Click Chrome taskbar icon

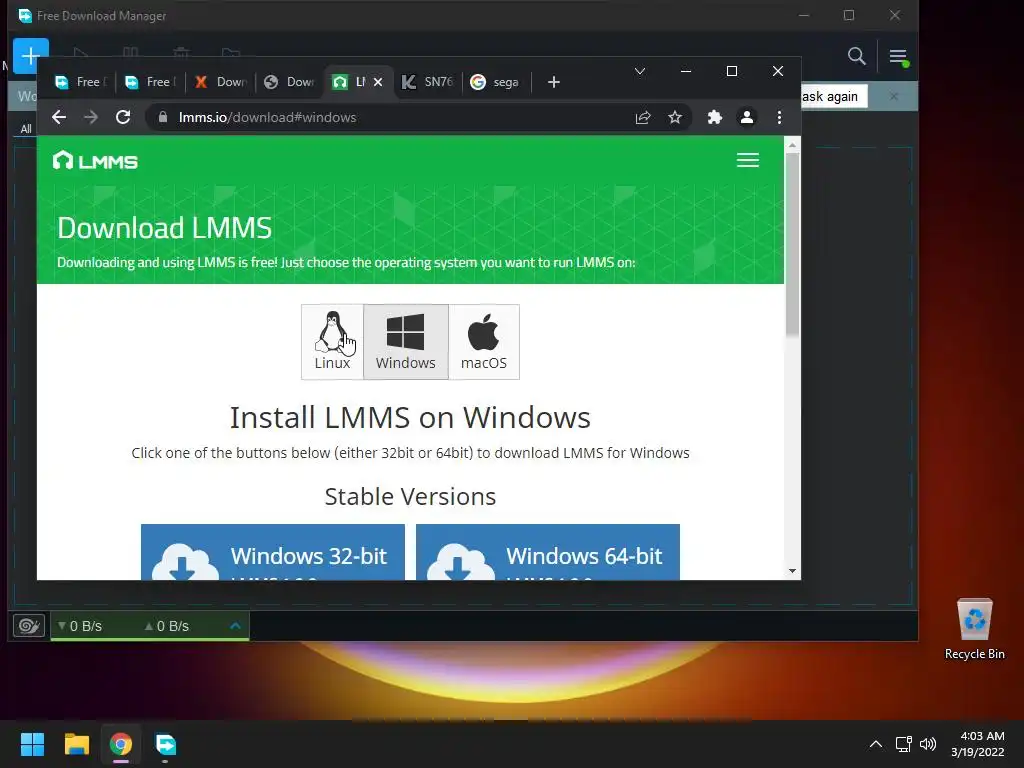(x=121, y=744)
